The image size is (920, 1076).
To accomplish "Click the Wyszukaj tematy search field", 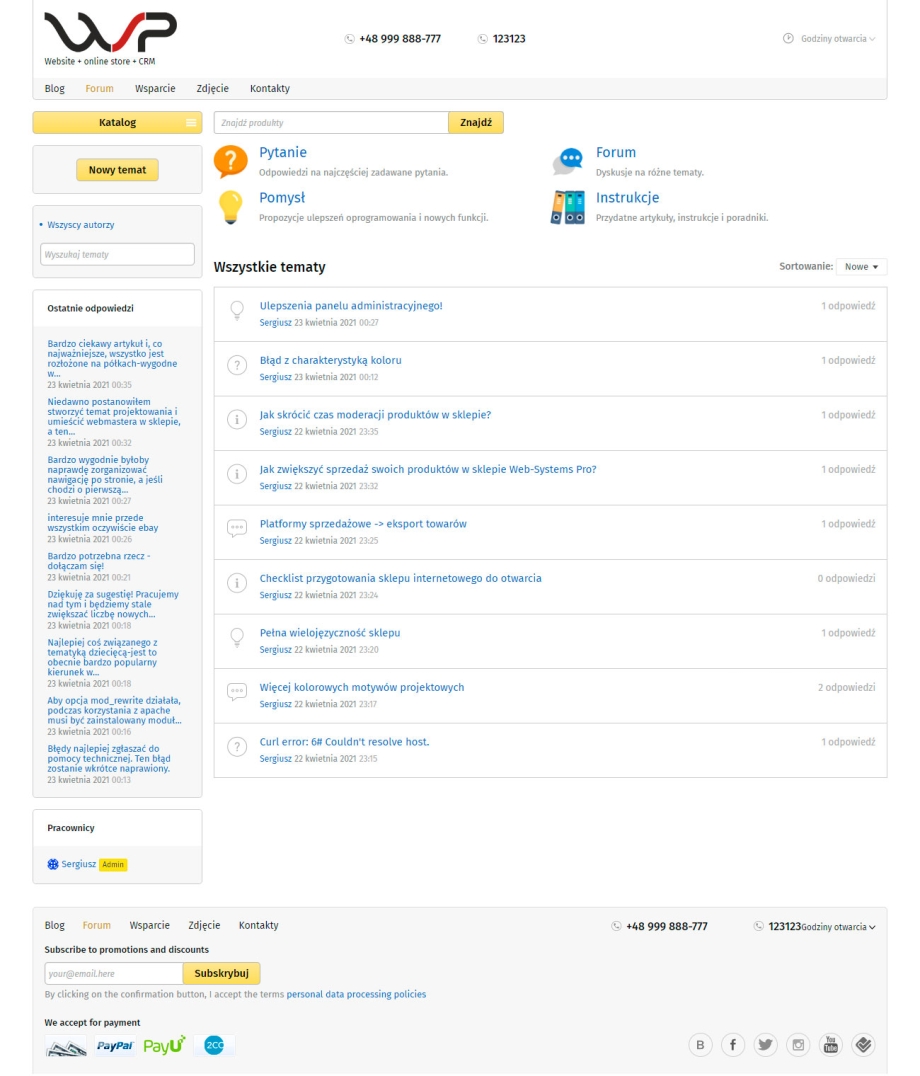I will coord(117,255).
